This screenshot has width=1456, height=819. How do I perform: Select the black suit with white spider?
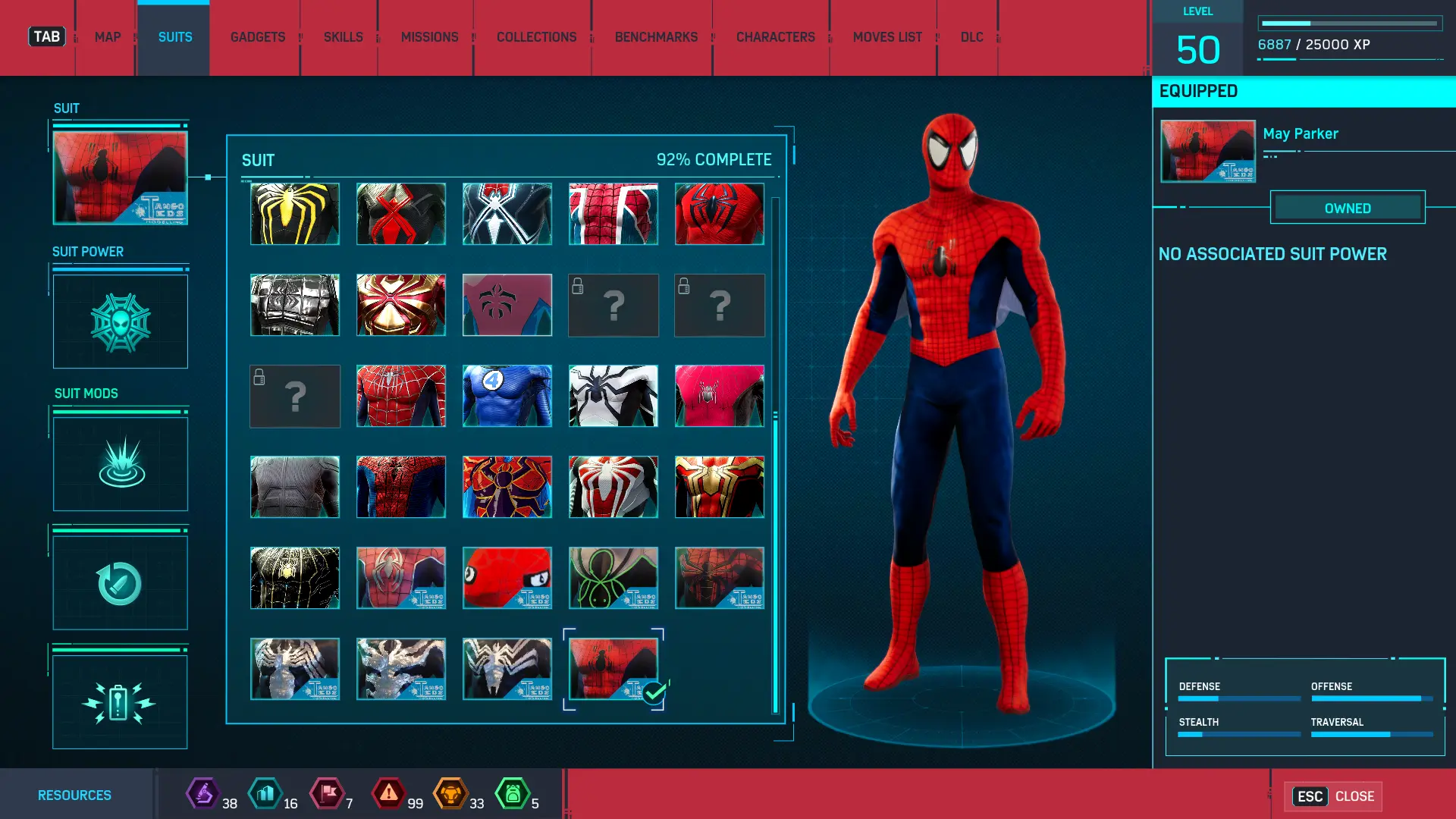coord(507,214)
